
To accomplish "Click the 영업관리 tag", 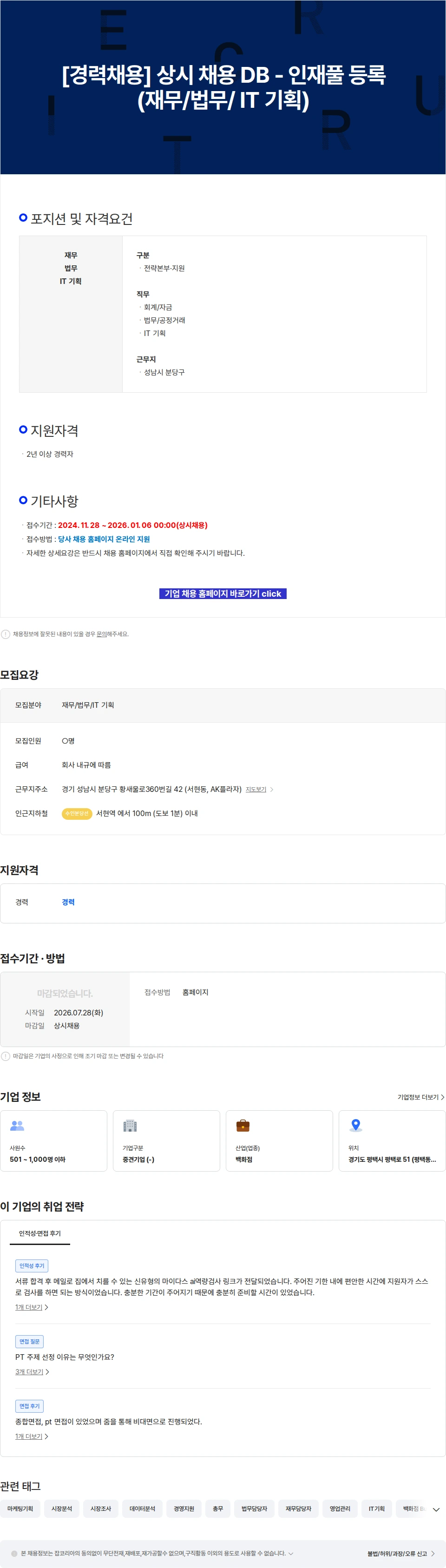I will (x=340, y=1509).
